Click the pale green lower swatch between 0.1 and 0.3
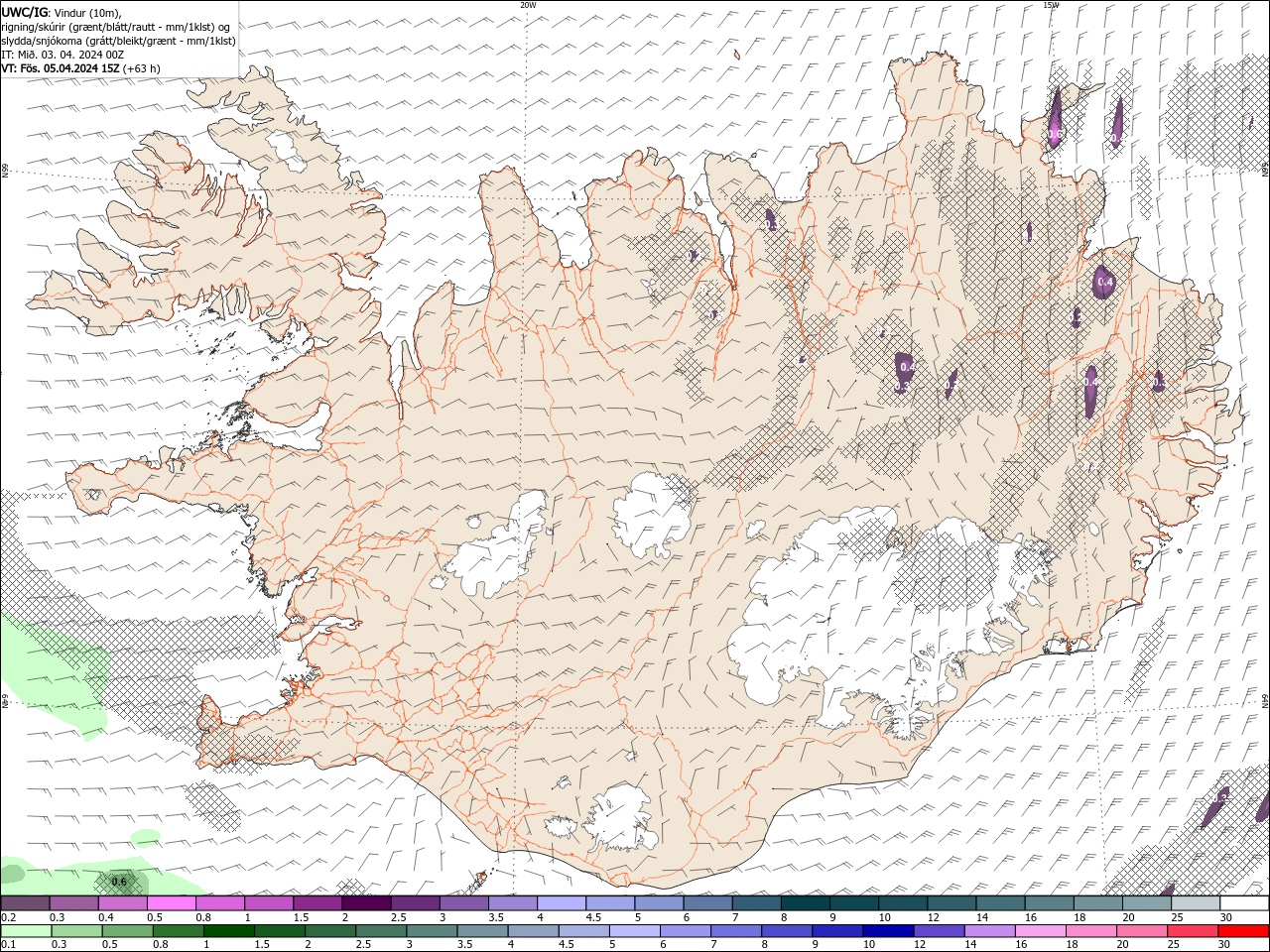This screenshot has height=952, width=1270. point(26,931)
